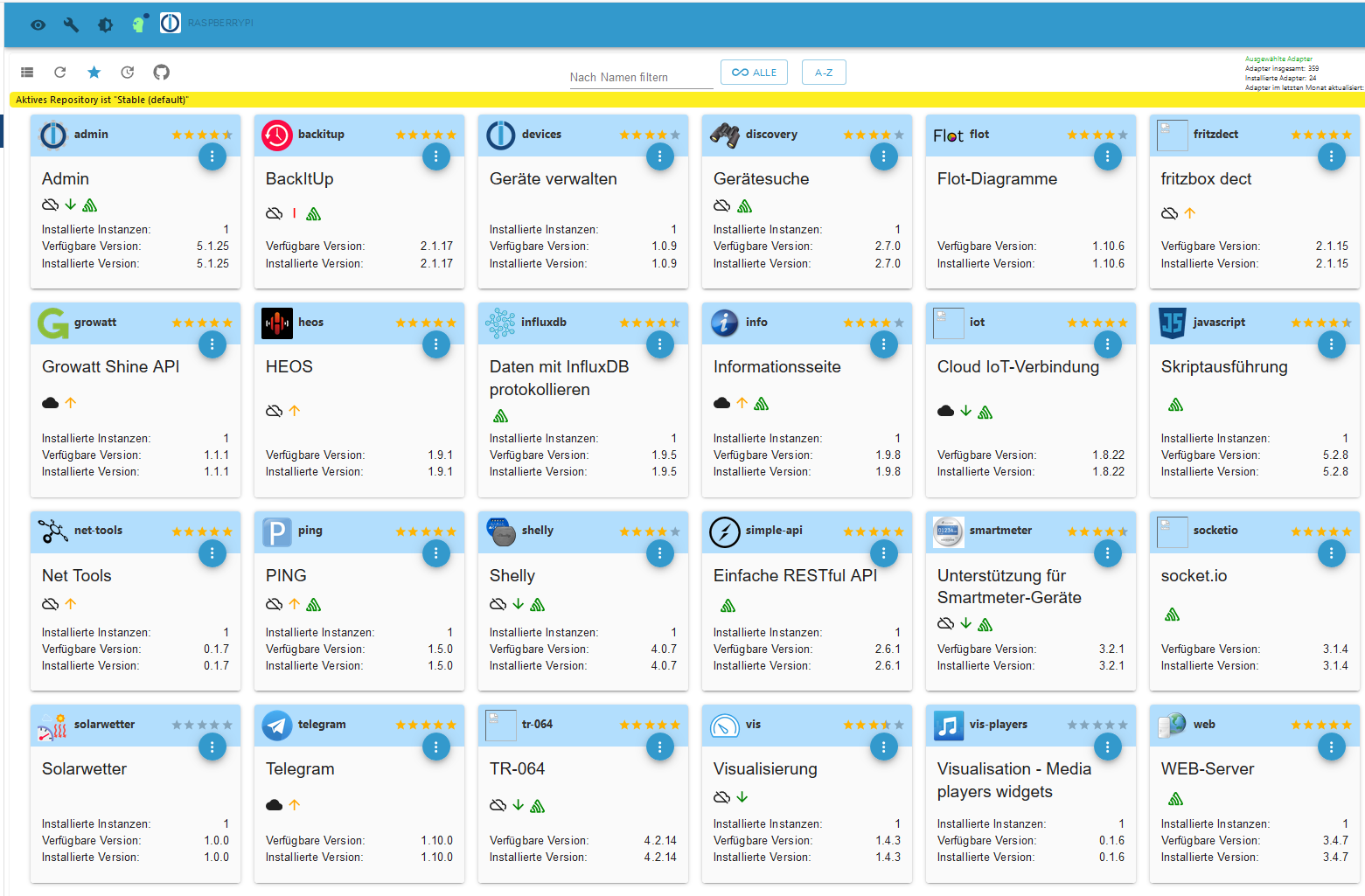Reload the adapter list with the refresh icon
Screen dimensions: 1365x896
coord(60,73)
